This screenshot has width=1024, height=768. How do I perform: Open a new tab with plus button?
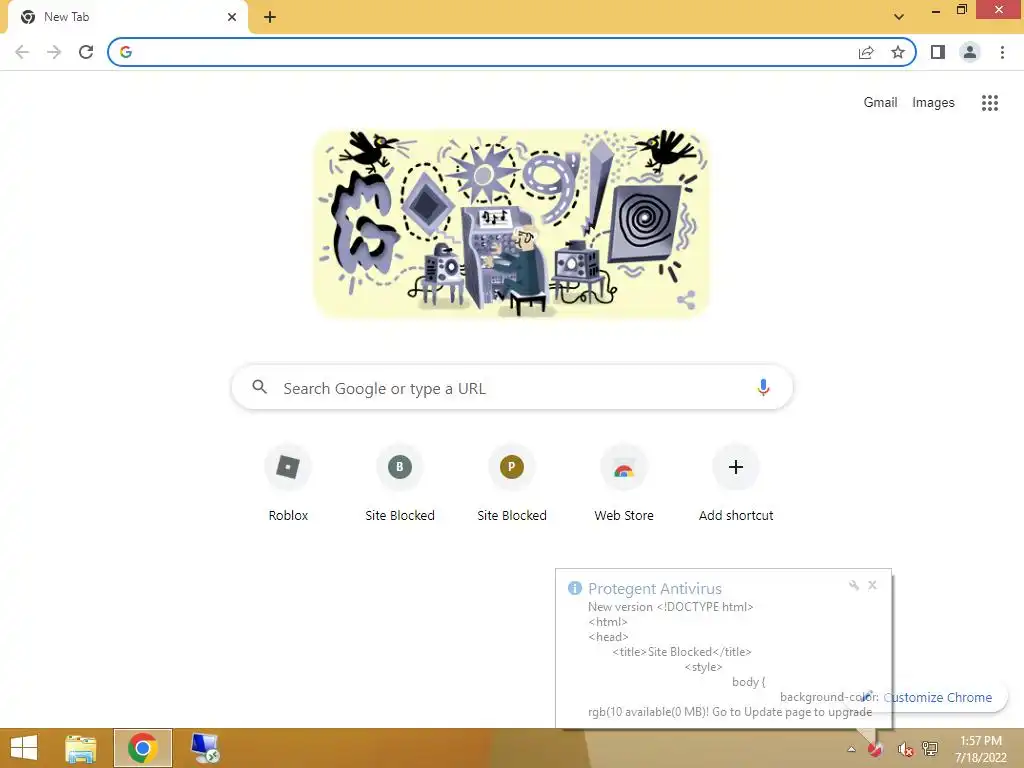[270, 17]
